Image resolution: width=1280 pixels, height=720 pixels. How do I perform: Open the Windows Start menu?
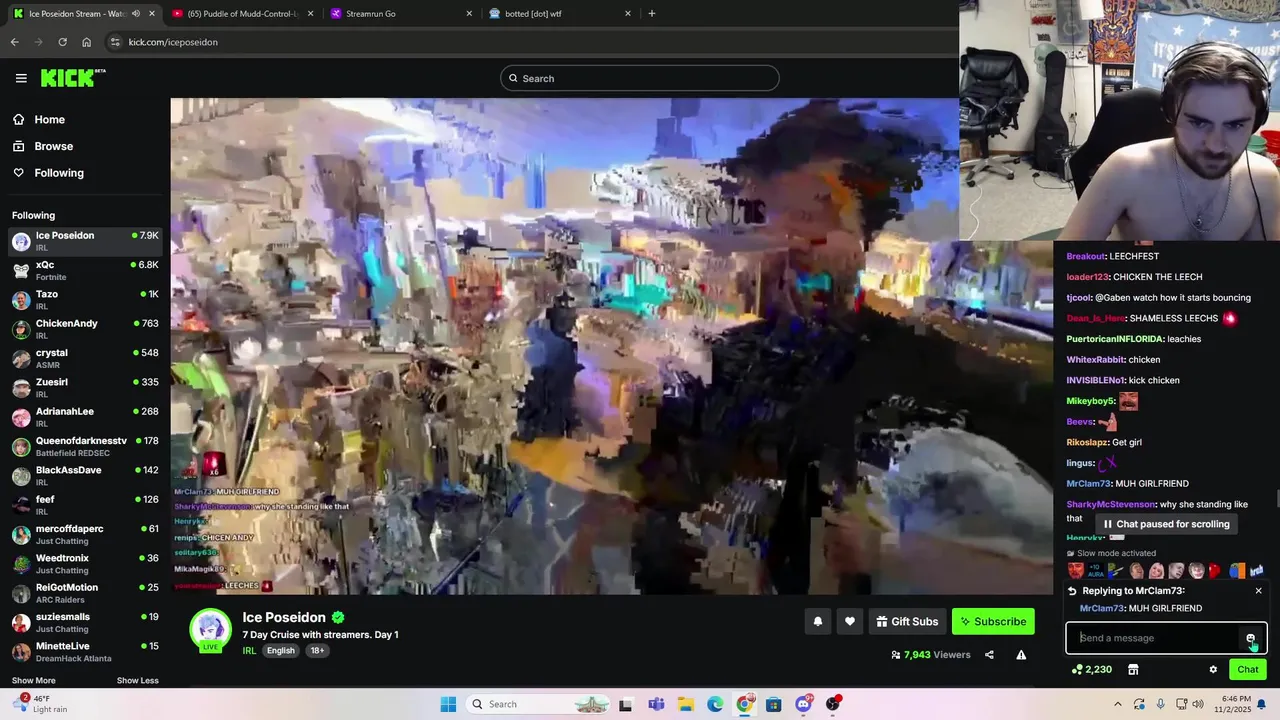click(448, 704)
